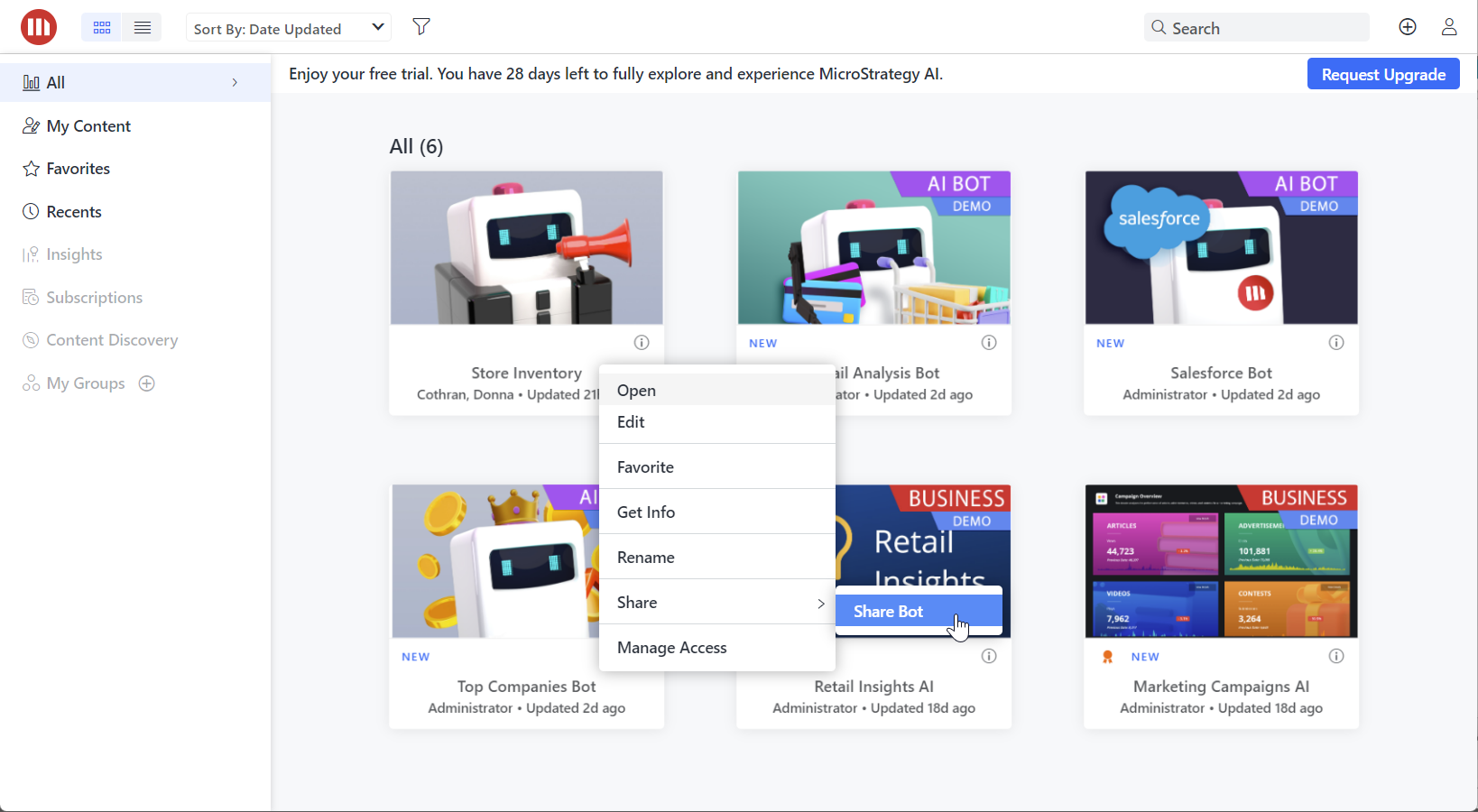The width and height of the screenshot is (1478, 812).
Task: Click the MicroStrategy logo icon
Action: (39, 27)
